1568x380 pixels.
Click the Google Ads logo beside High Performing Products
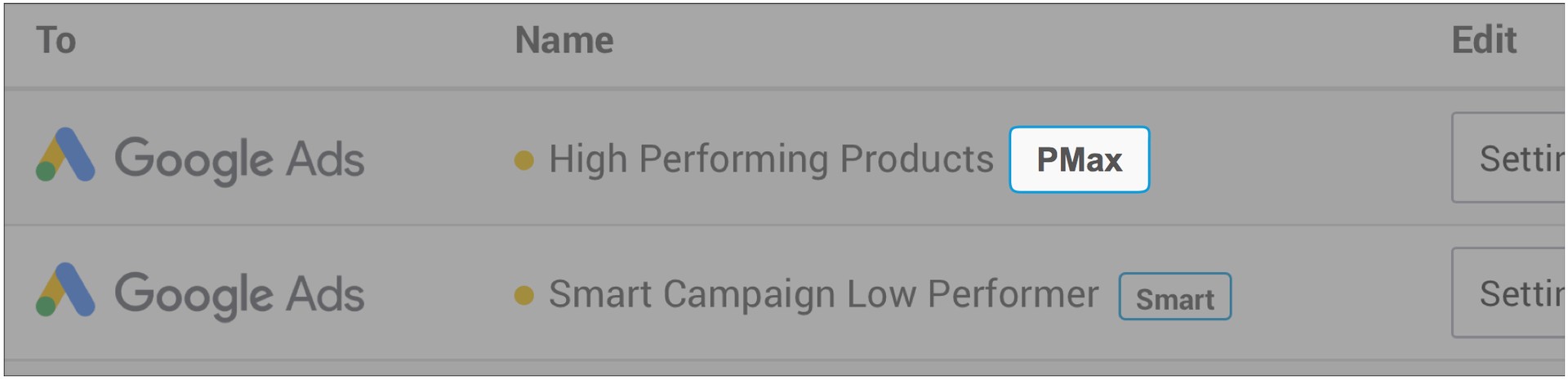(65, 155)
